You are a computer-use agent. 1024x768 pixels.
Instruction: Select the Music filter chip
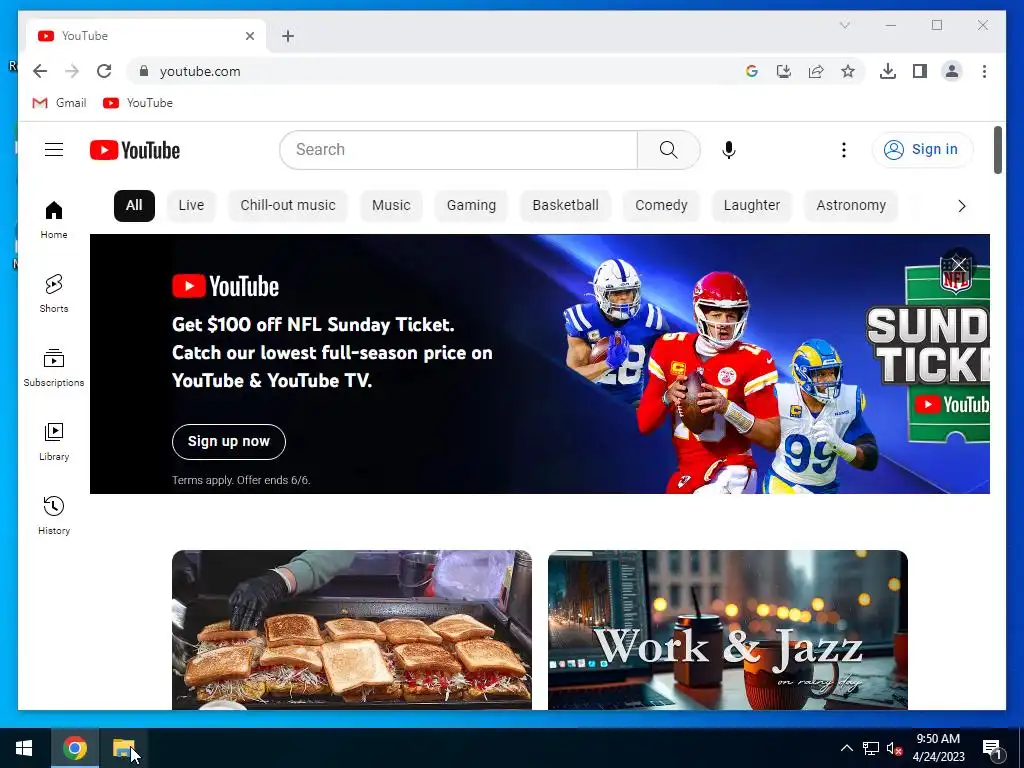(391, 206)
